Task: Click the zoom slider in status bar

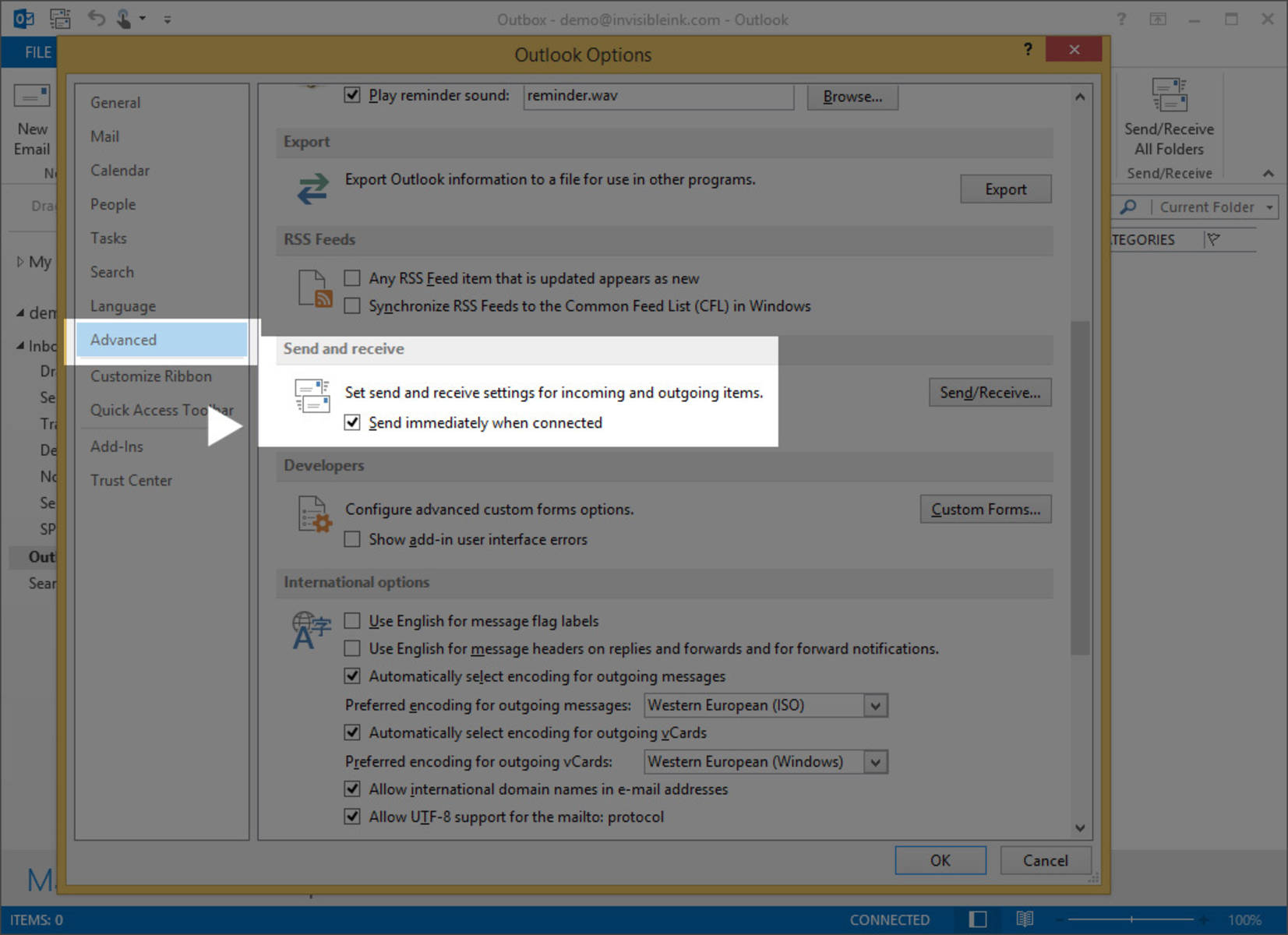Action: (1131, 919)
